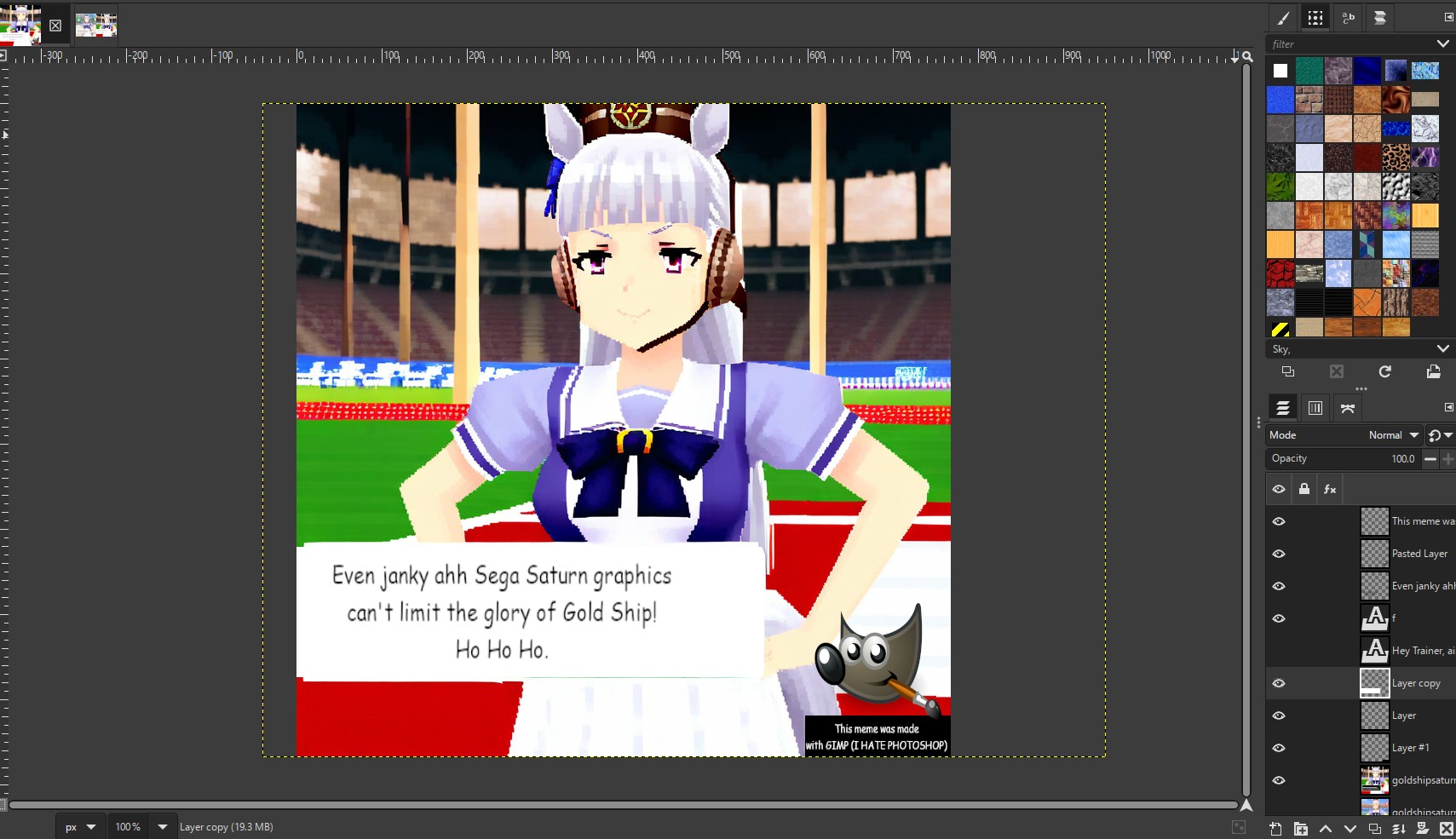Image resolution: width=1456 pixels, height=839 pixels.
Task: Select the 'Hey Trainer, ai' text layer
Action: click(1361, 651)
